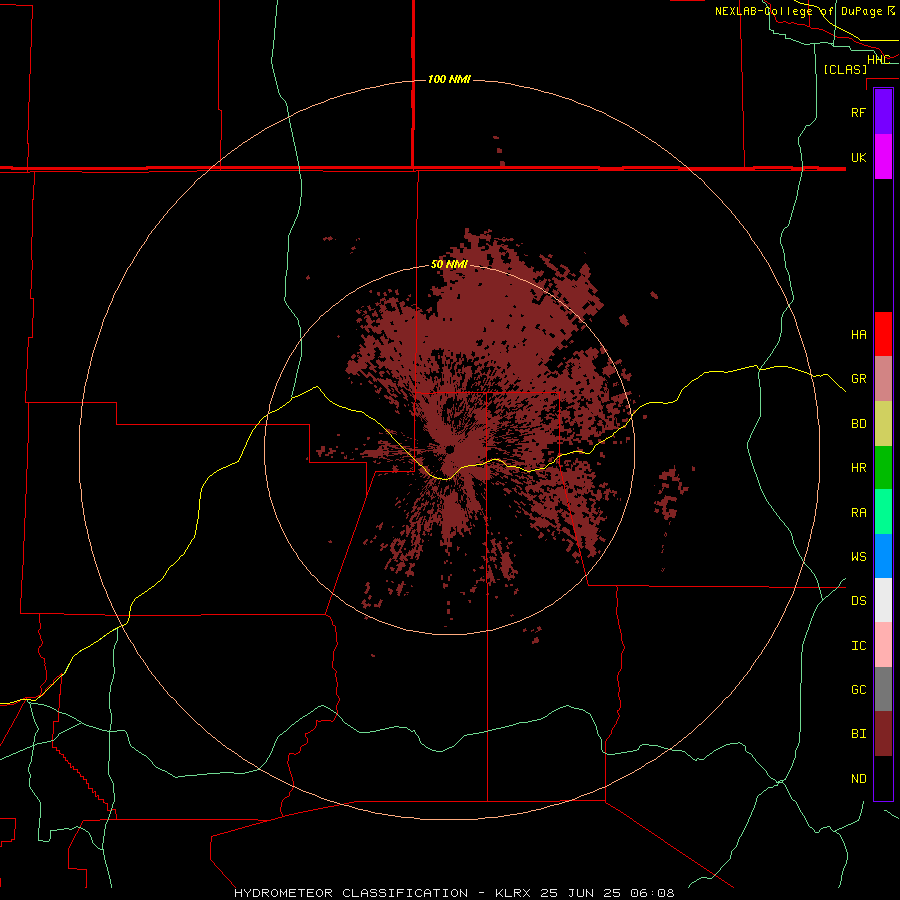
Task: Click the HR legend label
Action: click(x=859, y=468)
